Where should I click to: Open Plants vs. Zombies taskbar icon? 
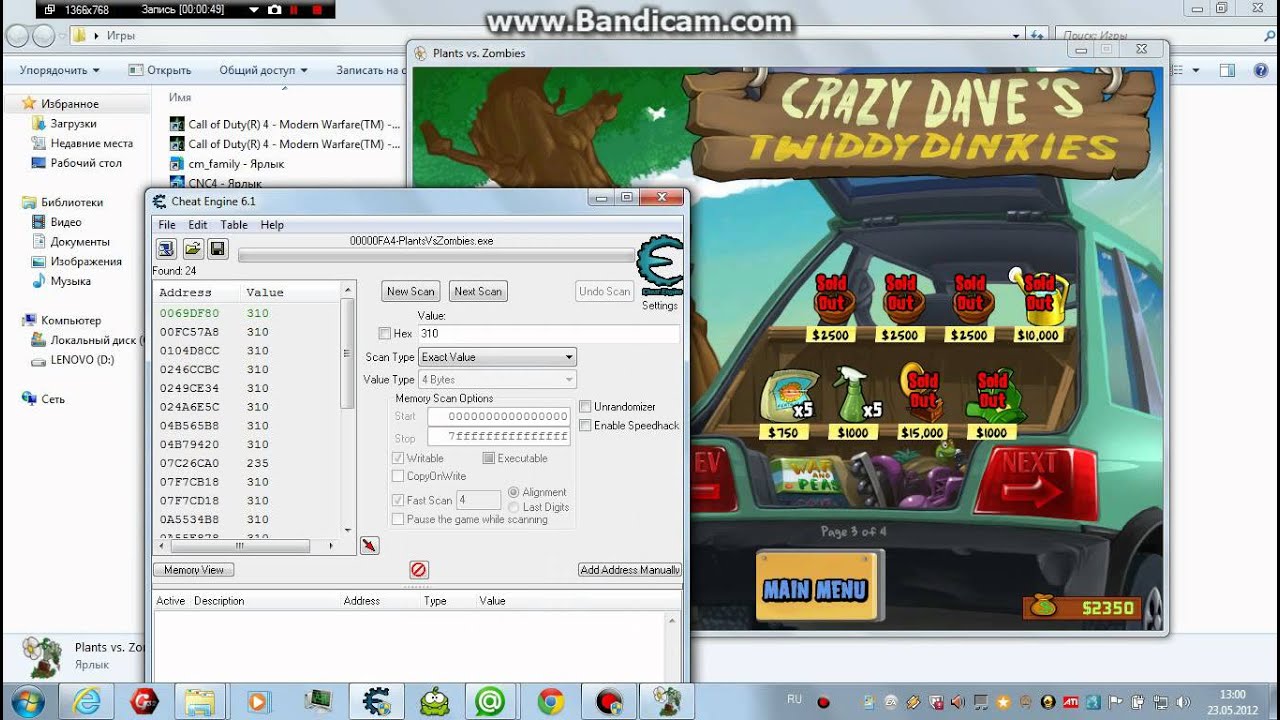(666, 701)
